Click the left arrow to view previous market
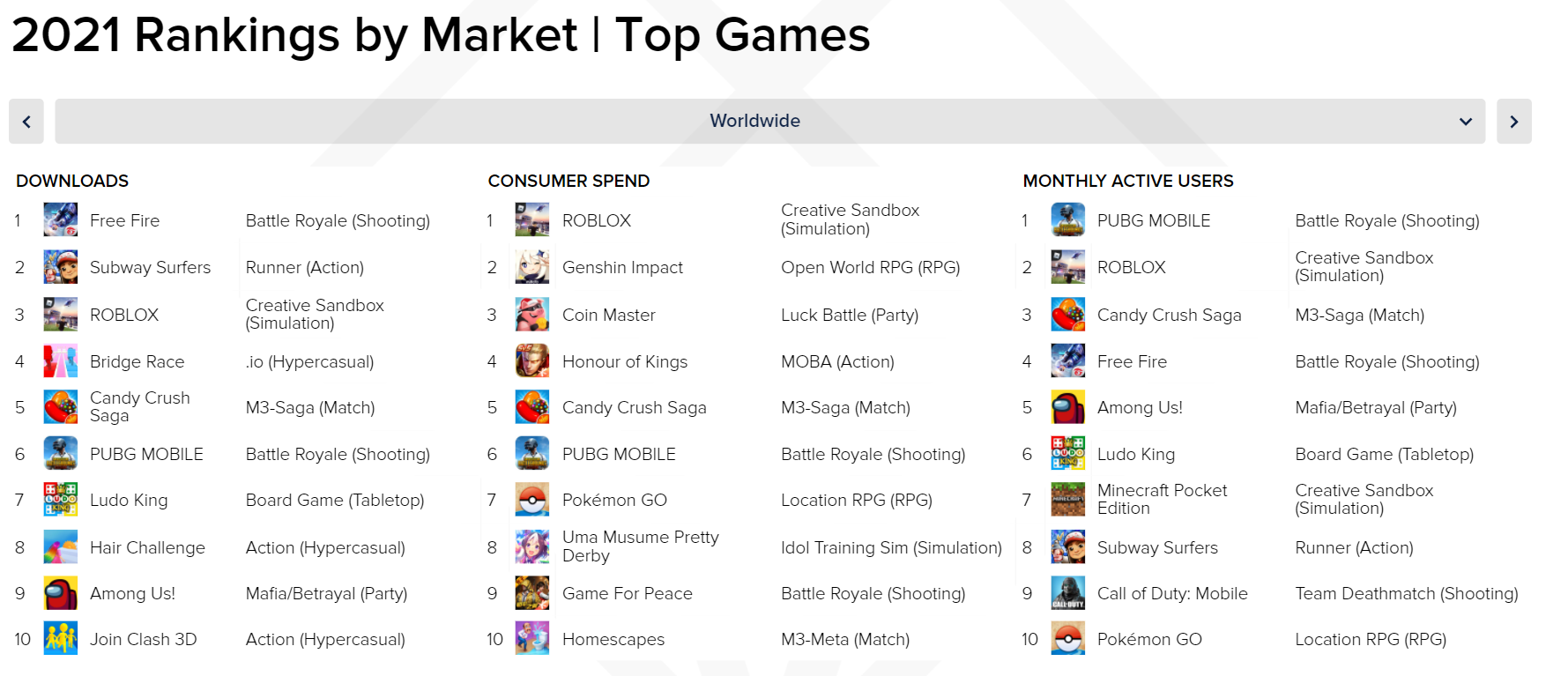The width and height of the screenshot is (1568, 676). click(26, 121)
